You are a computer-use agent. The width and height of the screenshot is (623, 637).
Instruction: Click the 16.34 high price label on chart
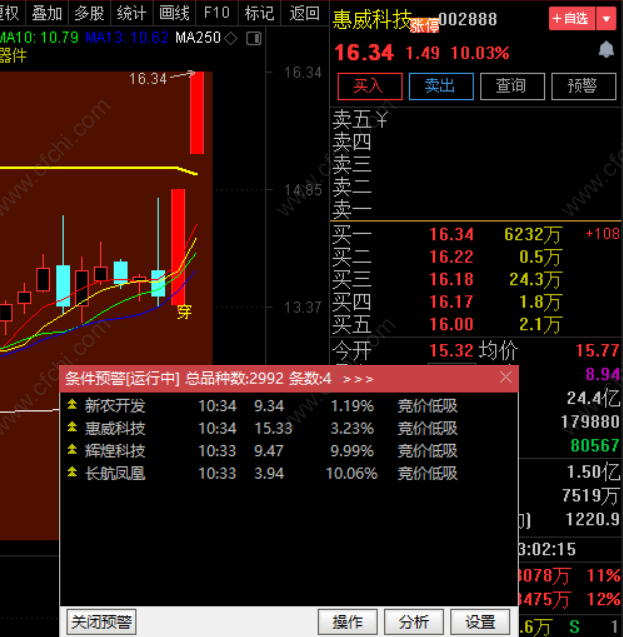point(148,78)
